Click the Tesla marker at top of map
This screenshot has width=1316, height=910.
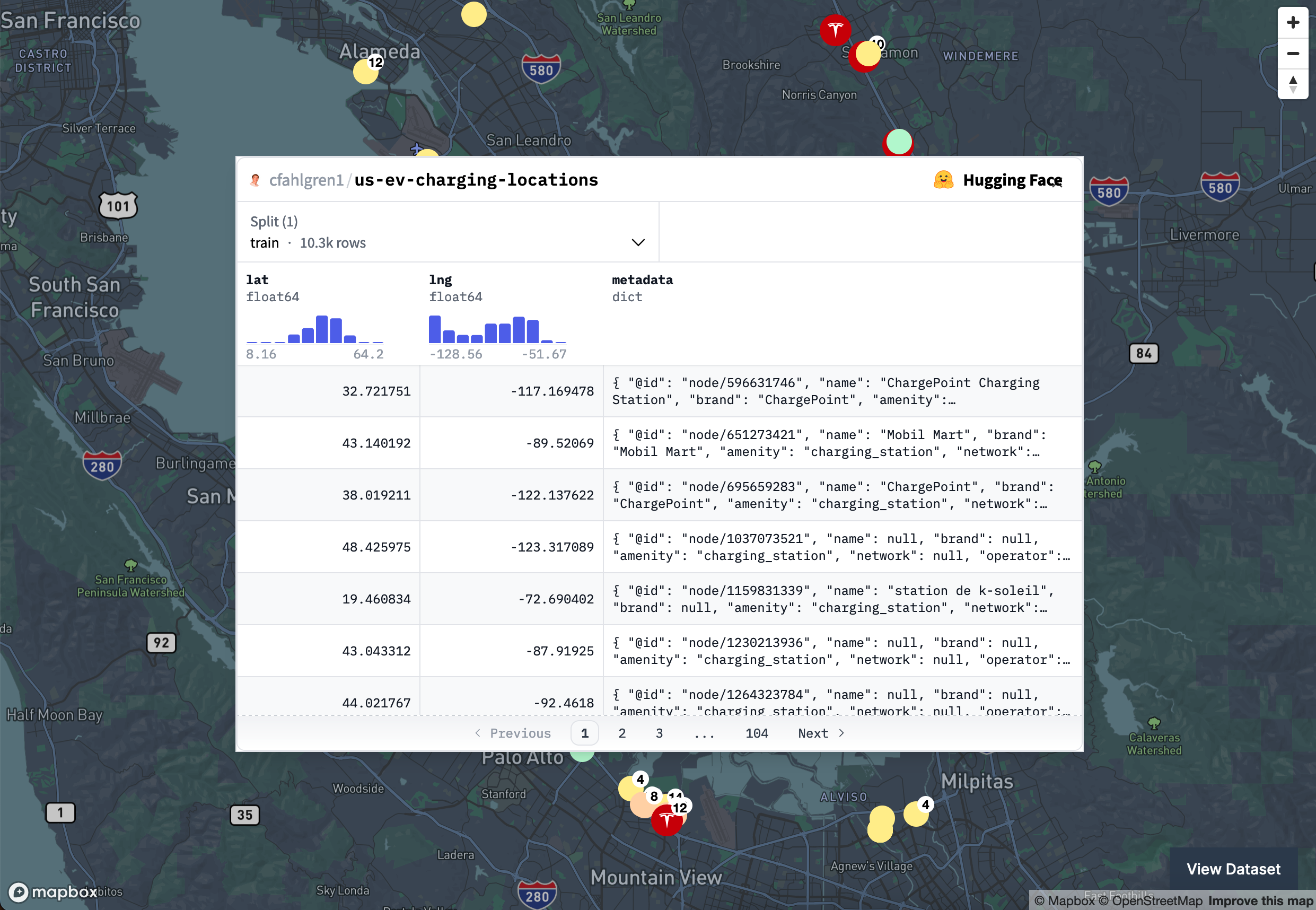835,30
